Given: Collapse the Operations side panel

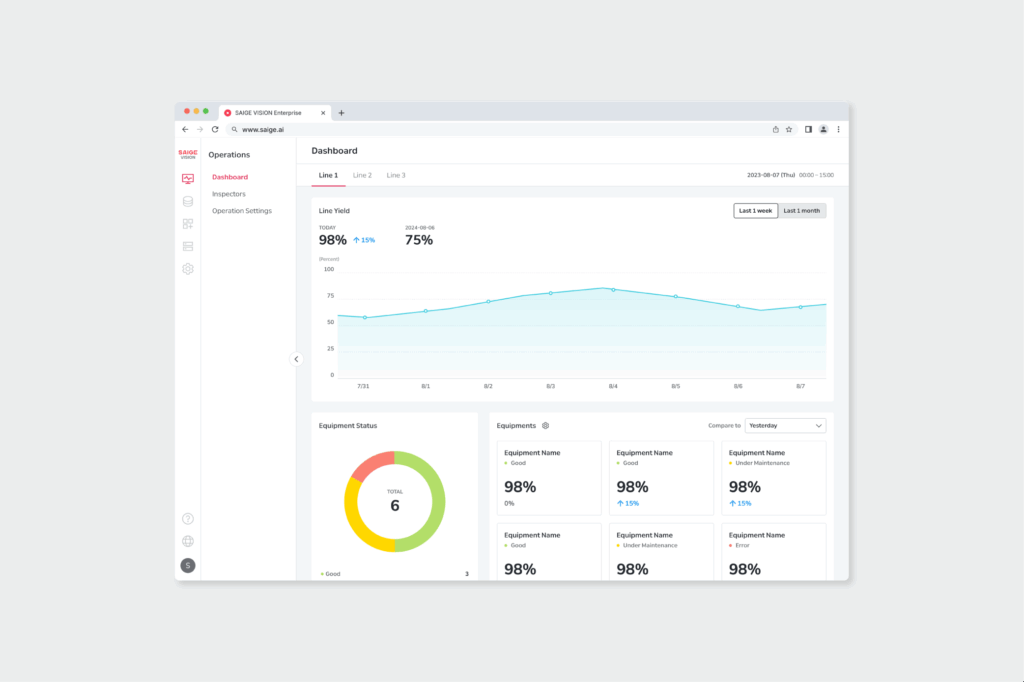Looking at the screenshot, I should (296, 359).
